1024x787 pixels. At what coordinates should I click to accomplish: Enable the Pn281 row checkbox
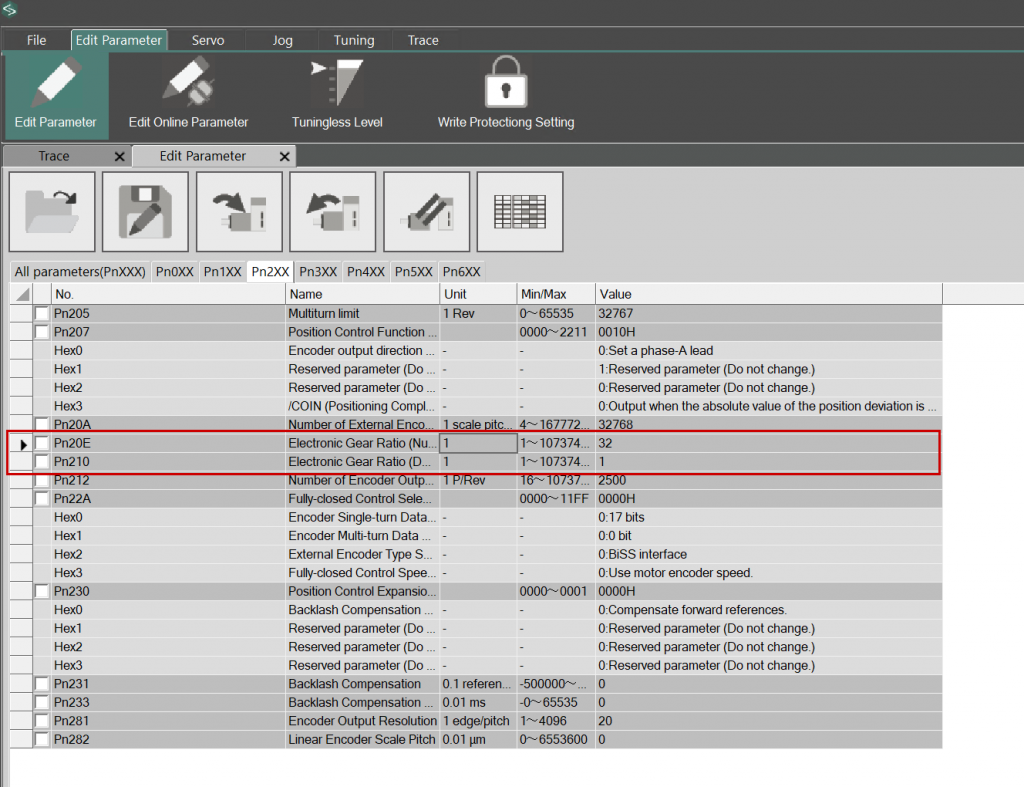click(x=42, y=721)
